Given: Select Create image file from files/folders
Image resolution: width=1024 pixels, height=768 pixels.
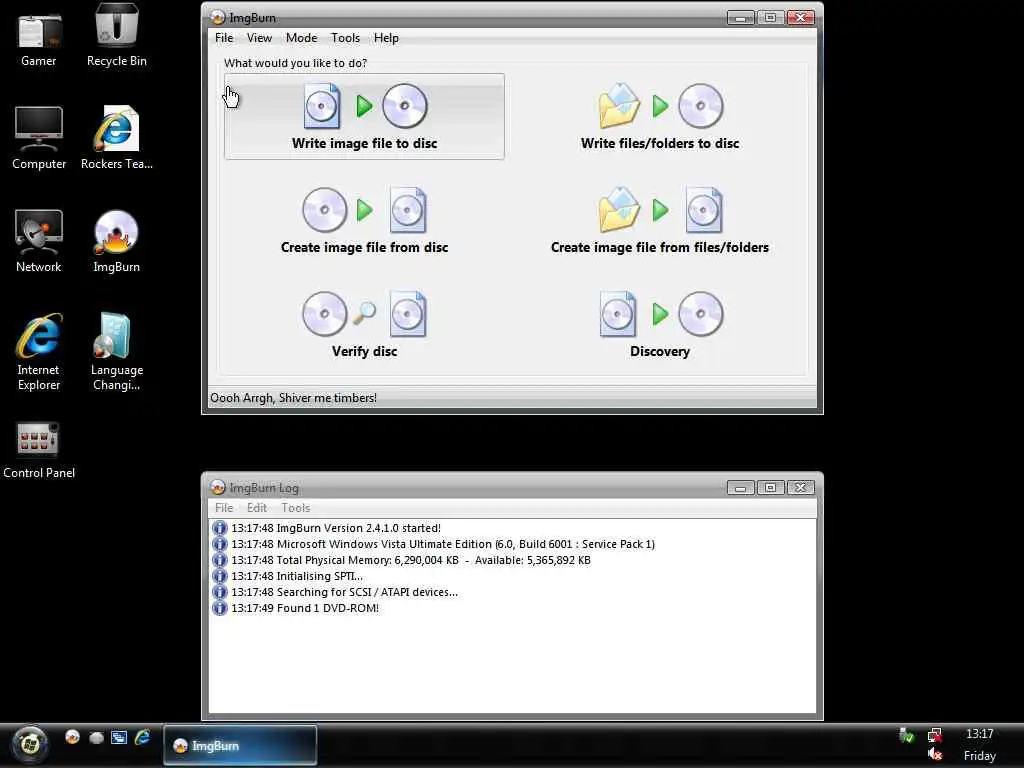Looking at the screenshot, I should (x=660, y=221).
